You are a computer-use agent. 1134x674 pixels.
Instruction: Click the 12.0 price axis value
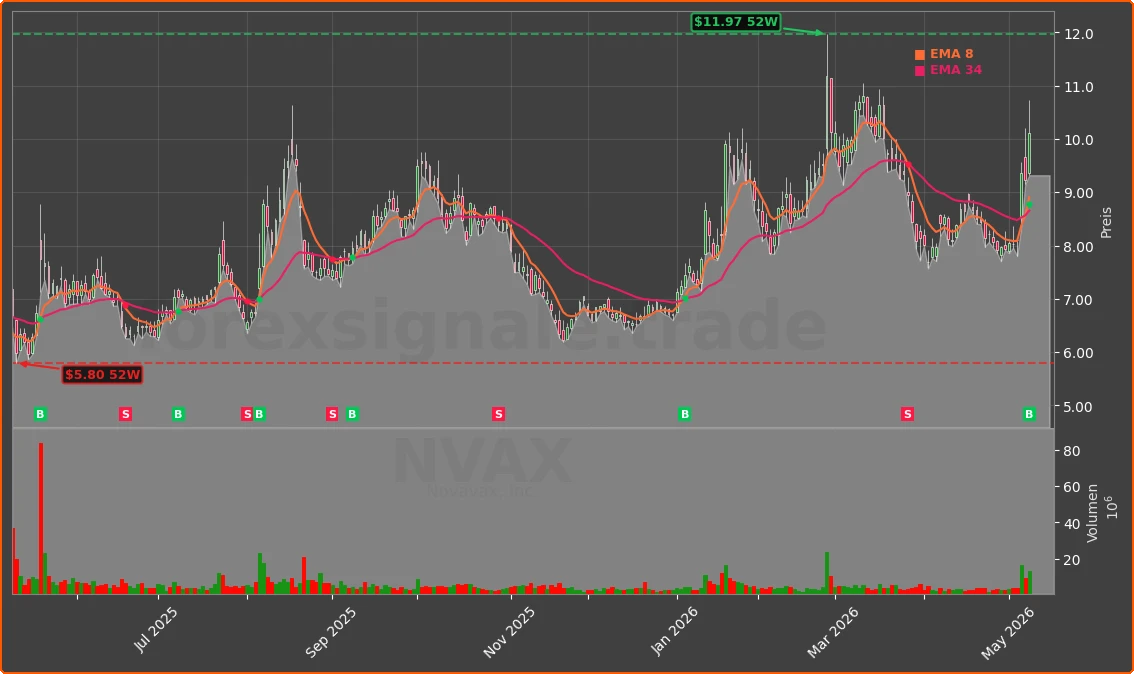(1078, 34)
